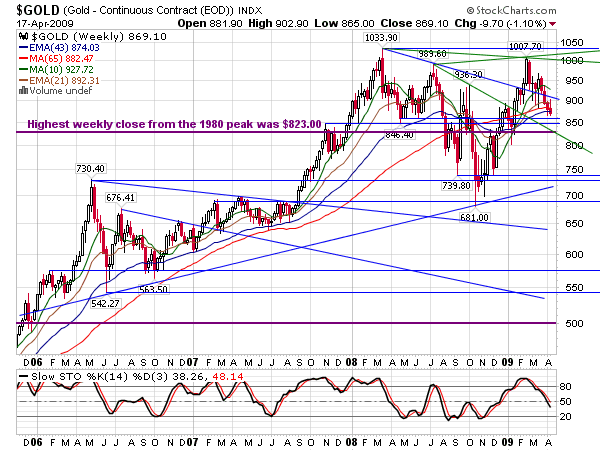Click the 1033.90 peak price label
This screenshot has width=600, height=451.
[x=381, y=38]
